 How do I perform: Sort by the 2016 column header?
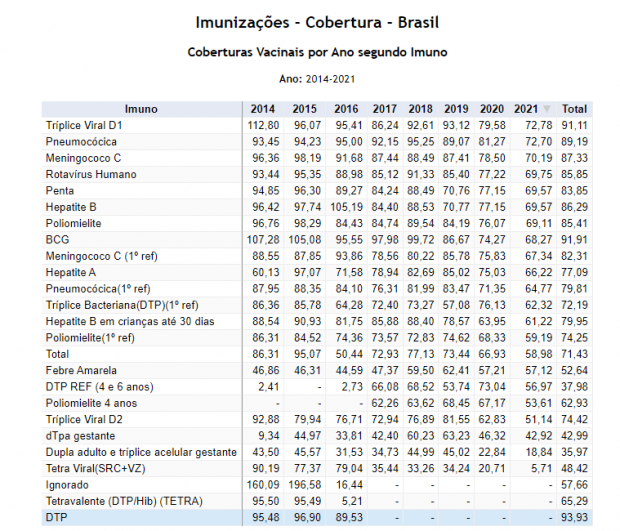346,109
